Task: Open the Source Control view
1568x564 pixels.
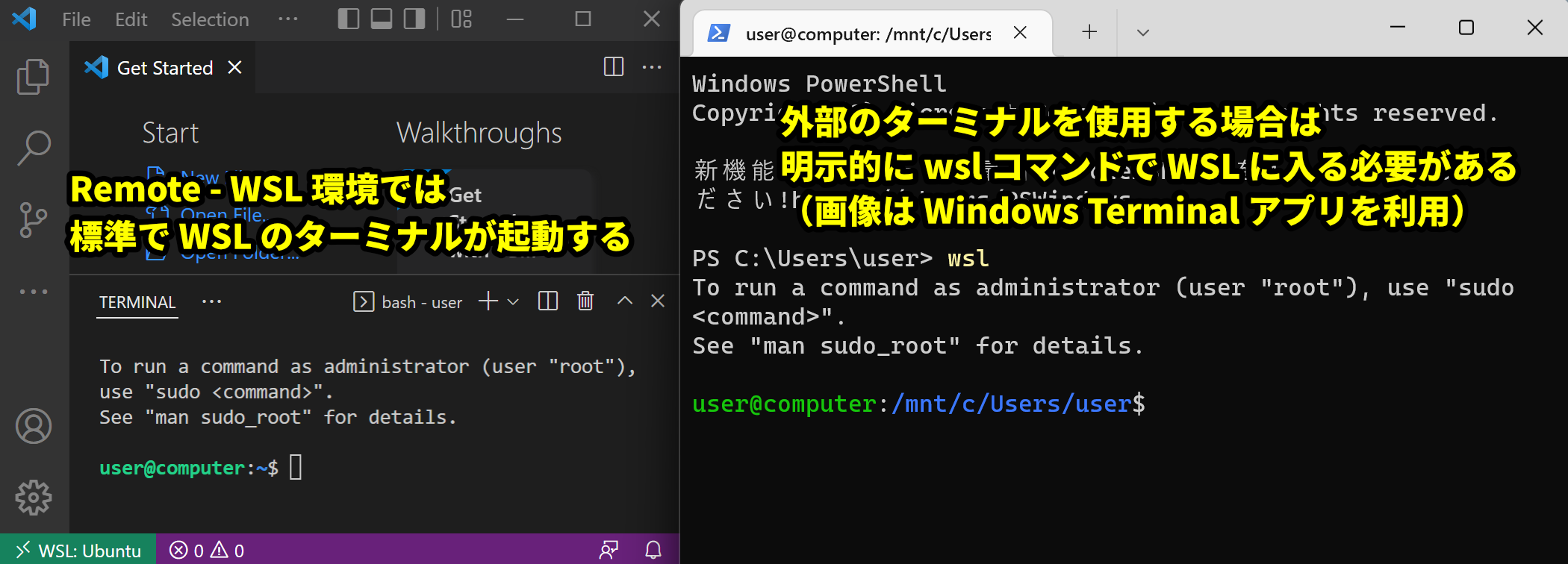Action: point(33,219)
